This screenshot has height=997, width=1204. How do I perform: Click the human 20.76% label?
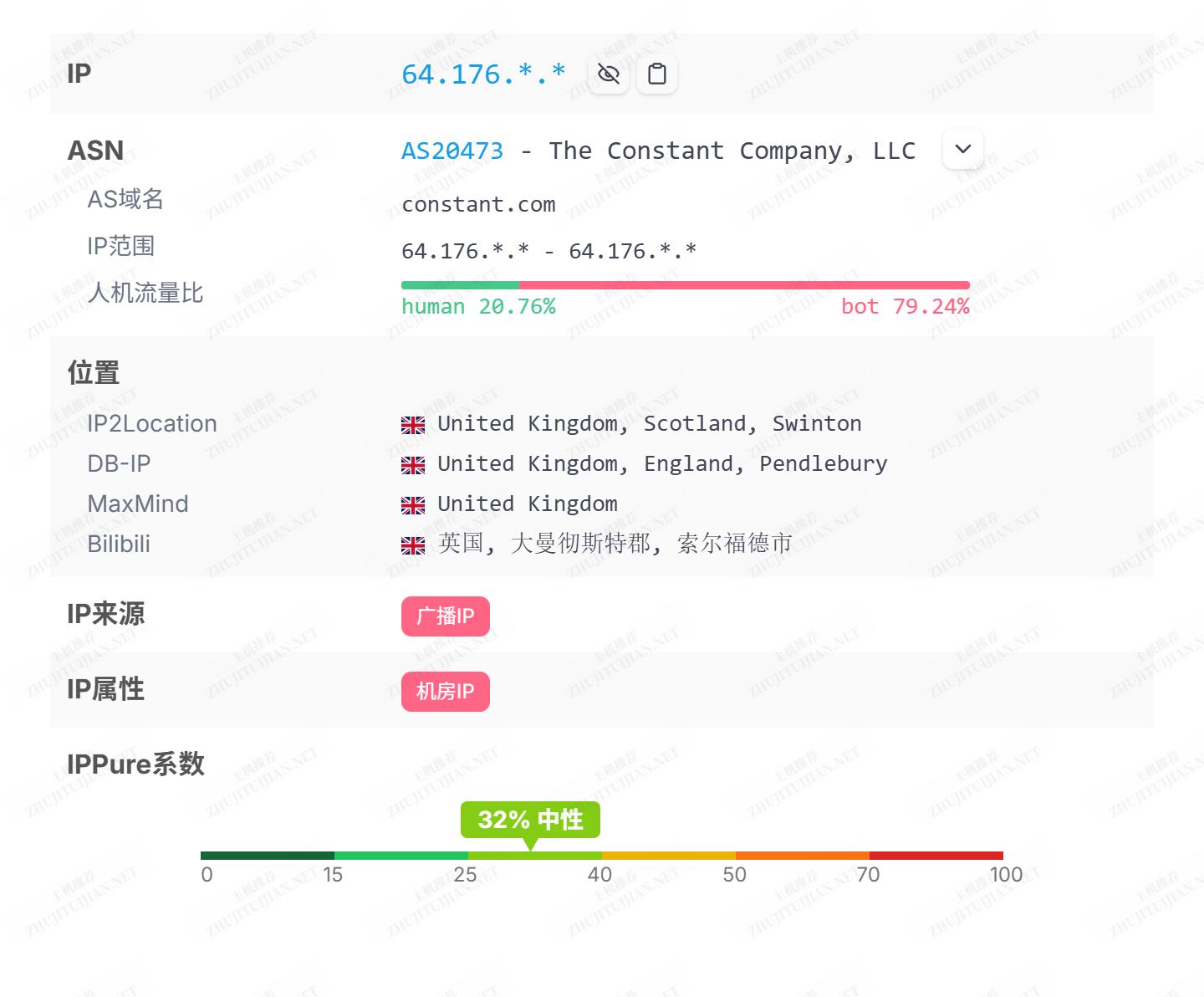click(x=478, y=307)
